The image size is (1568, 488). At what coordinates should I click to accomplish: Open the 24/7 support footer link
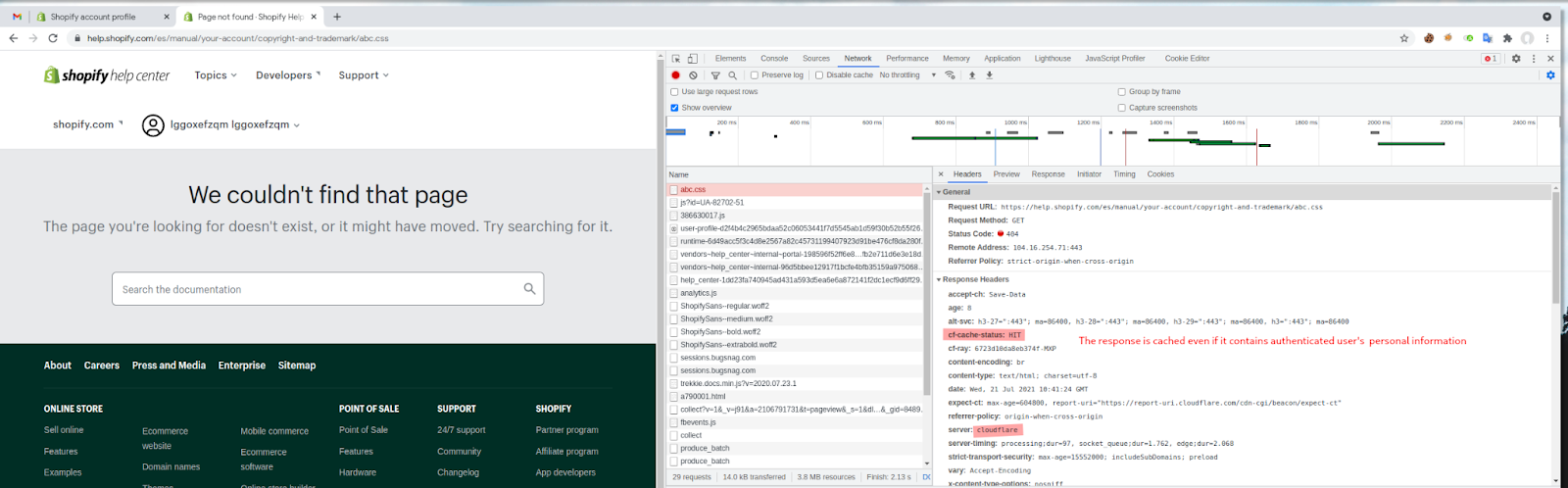[x=461, y=430]
